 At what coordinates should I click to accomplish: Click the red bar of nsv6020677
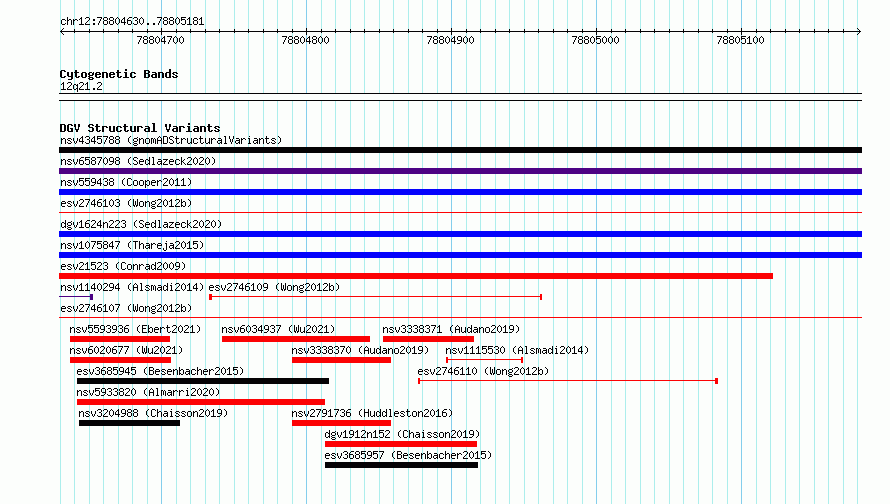click(x=120, y=360)
